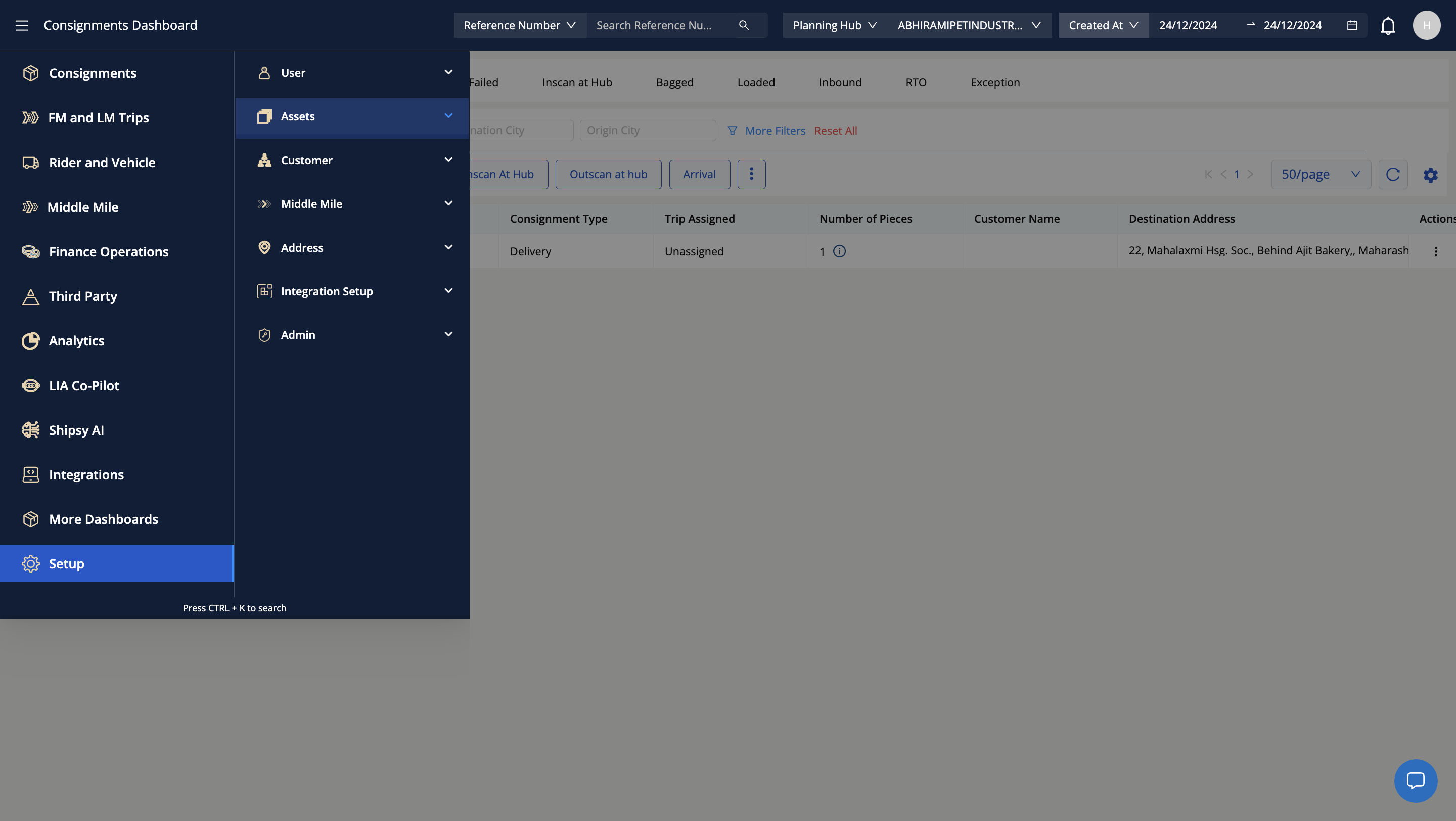Open the user avatar H menu
Image resolution: width=1456 pixels, height=821 pixels.
click(x=1426, y=25)
